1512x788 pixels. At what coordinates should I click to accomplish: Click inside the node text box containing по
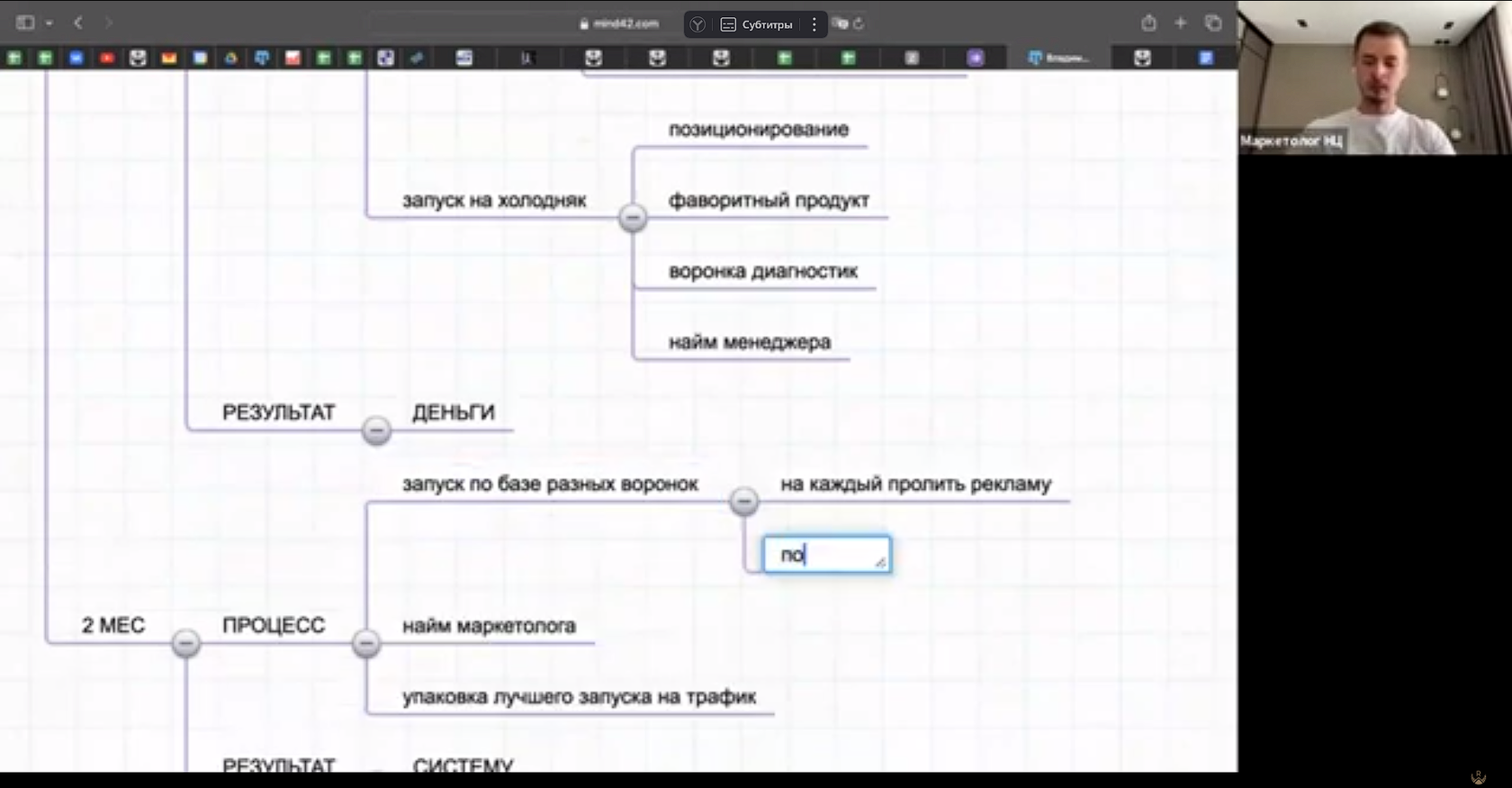(x=826, y=555)
